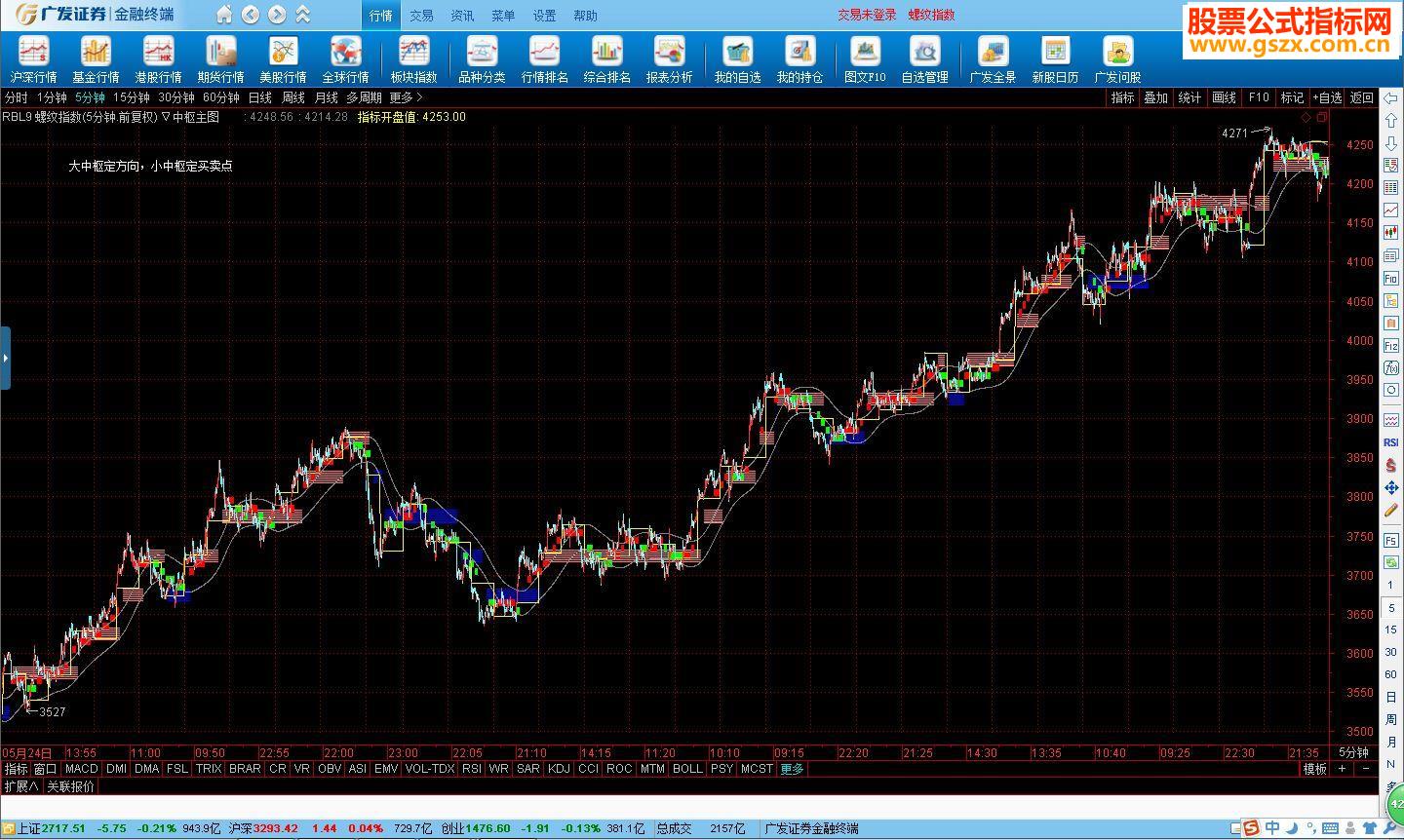This screenshot has height=840, width=1404.
Task: Expand 更多 period options
Action: [x=406, y=97]
